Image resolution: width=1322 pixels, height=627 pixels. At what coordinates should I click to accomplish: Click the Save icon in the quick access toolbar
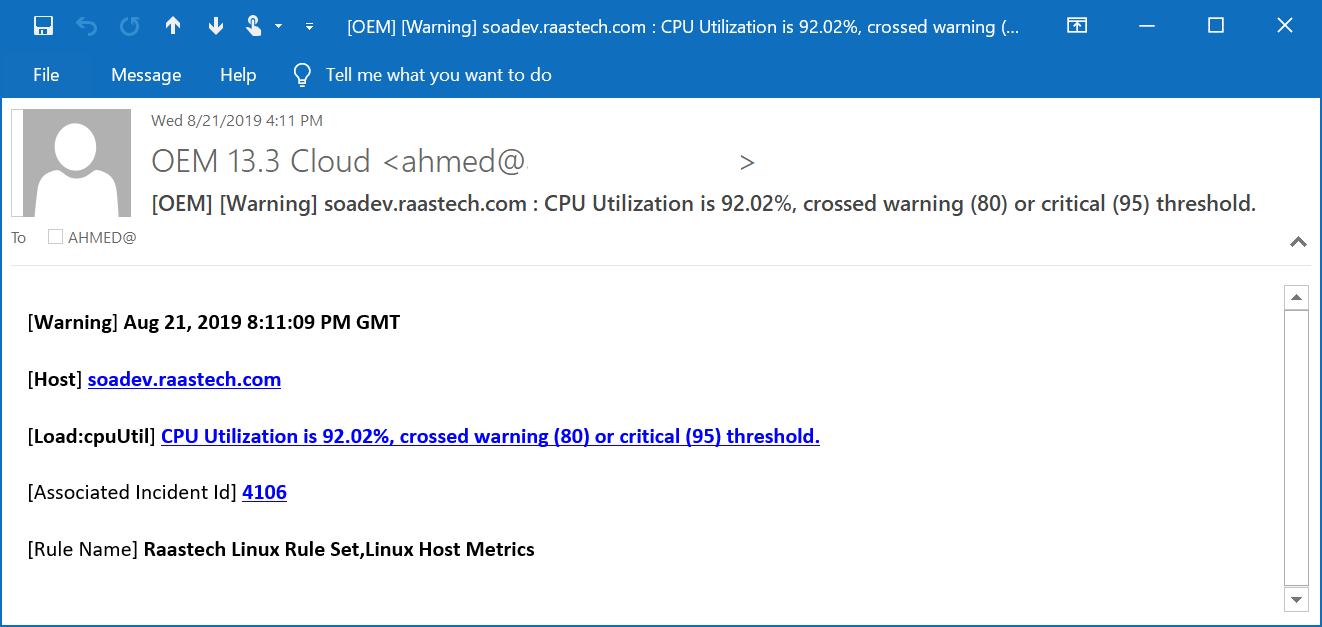click(x=43, y=26)
